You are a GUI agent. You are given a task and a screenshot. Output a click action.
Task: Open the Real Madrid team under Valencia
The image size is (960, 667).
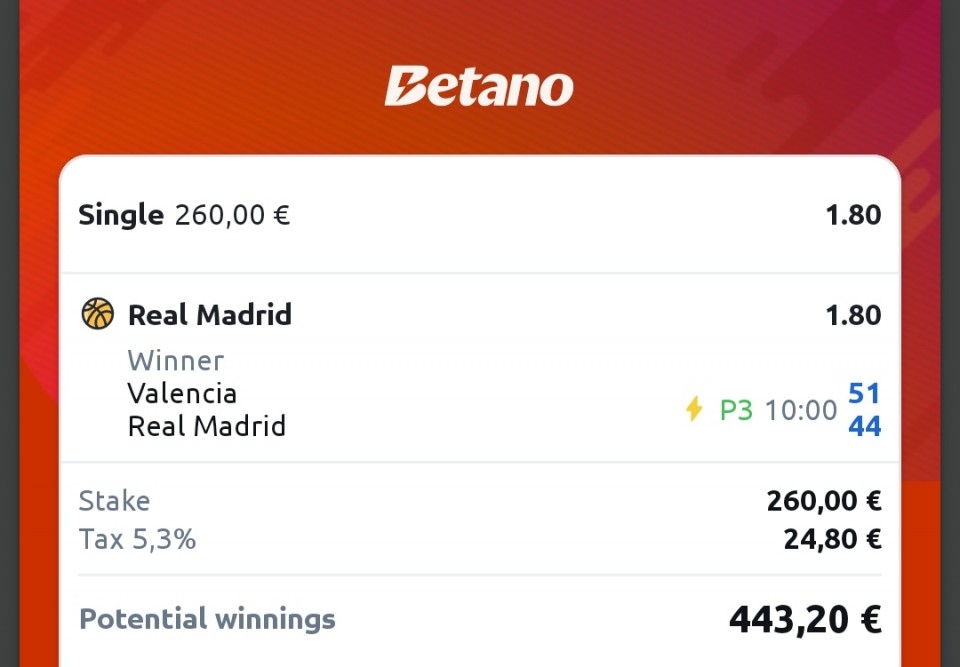(x=206, y=426)
